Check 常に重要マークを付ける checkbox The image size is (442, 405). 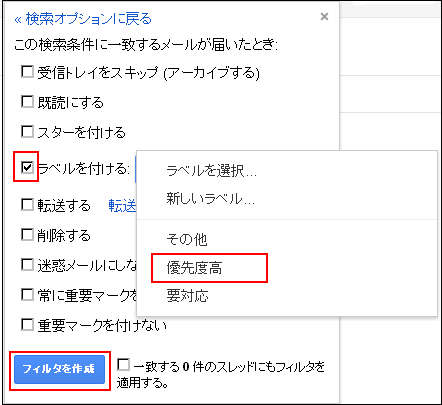[27, 295]
